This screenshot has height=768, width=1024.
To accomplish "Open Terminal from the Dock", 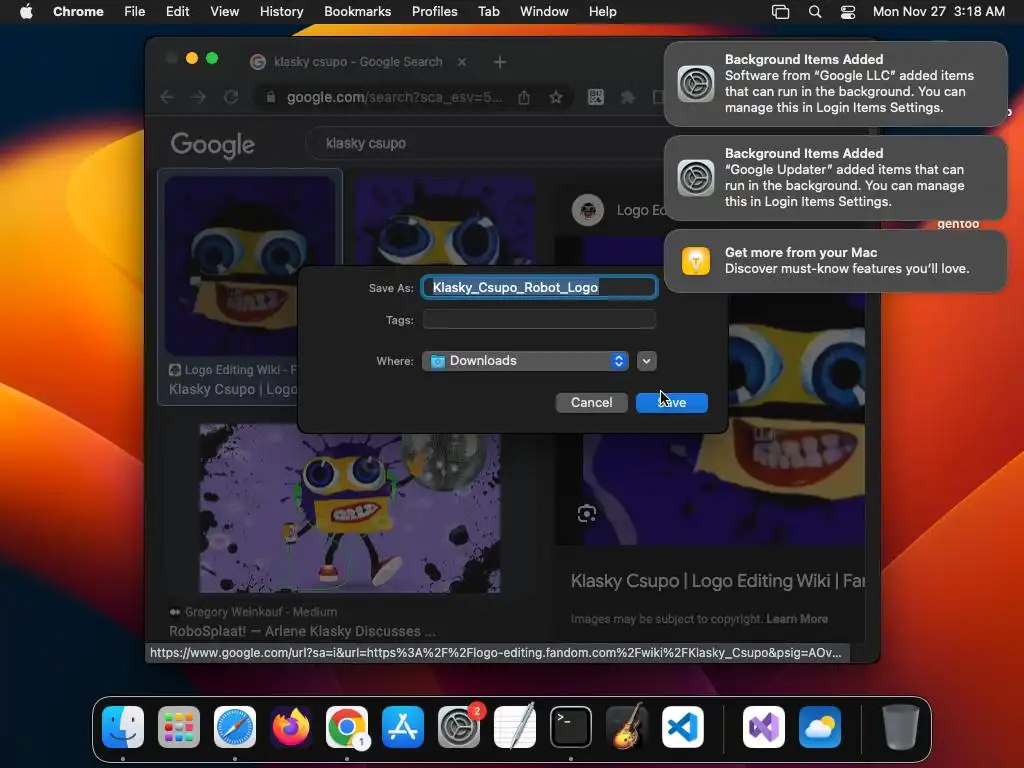I will (571, 726).
